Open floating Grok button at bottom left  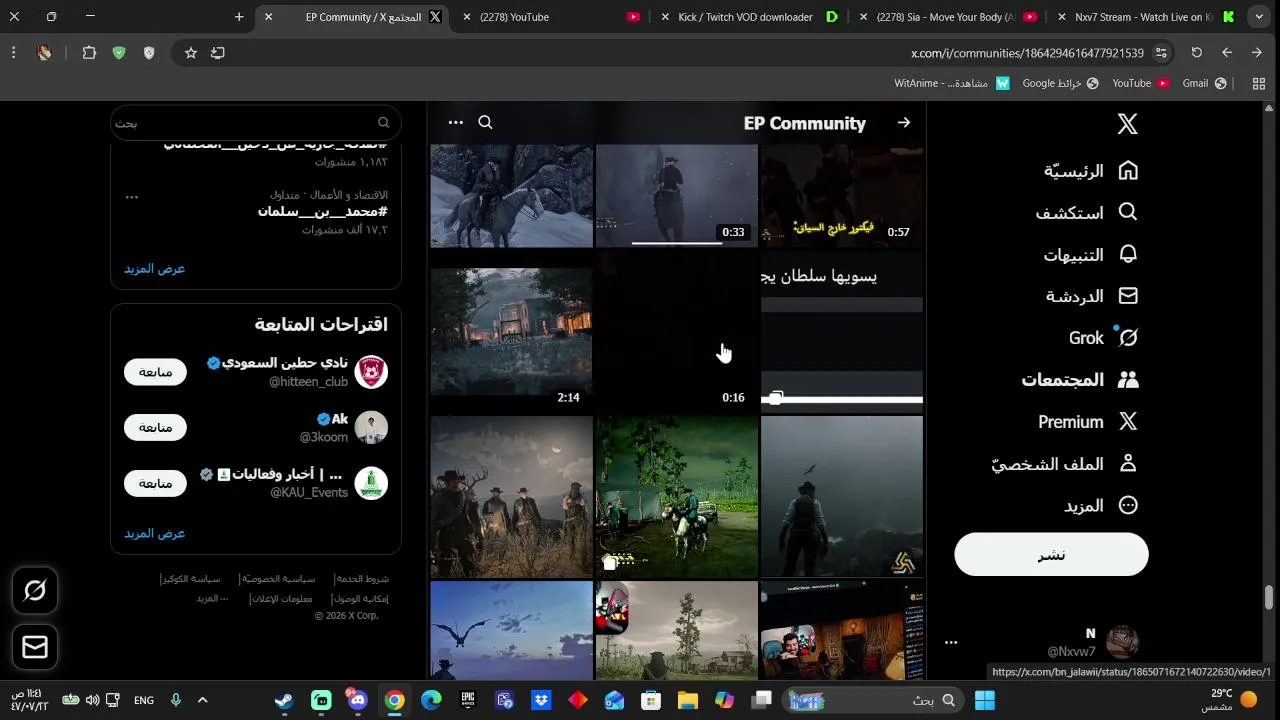point(35,591)
